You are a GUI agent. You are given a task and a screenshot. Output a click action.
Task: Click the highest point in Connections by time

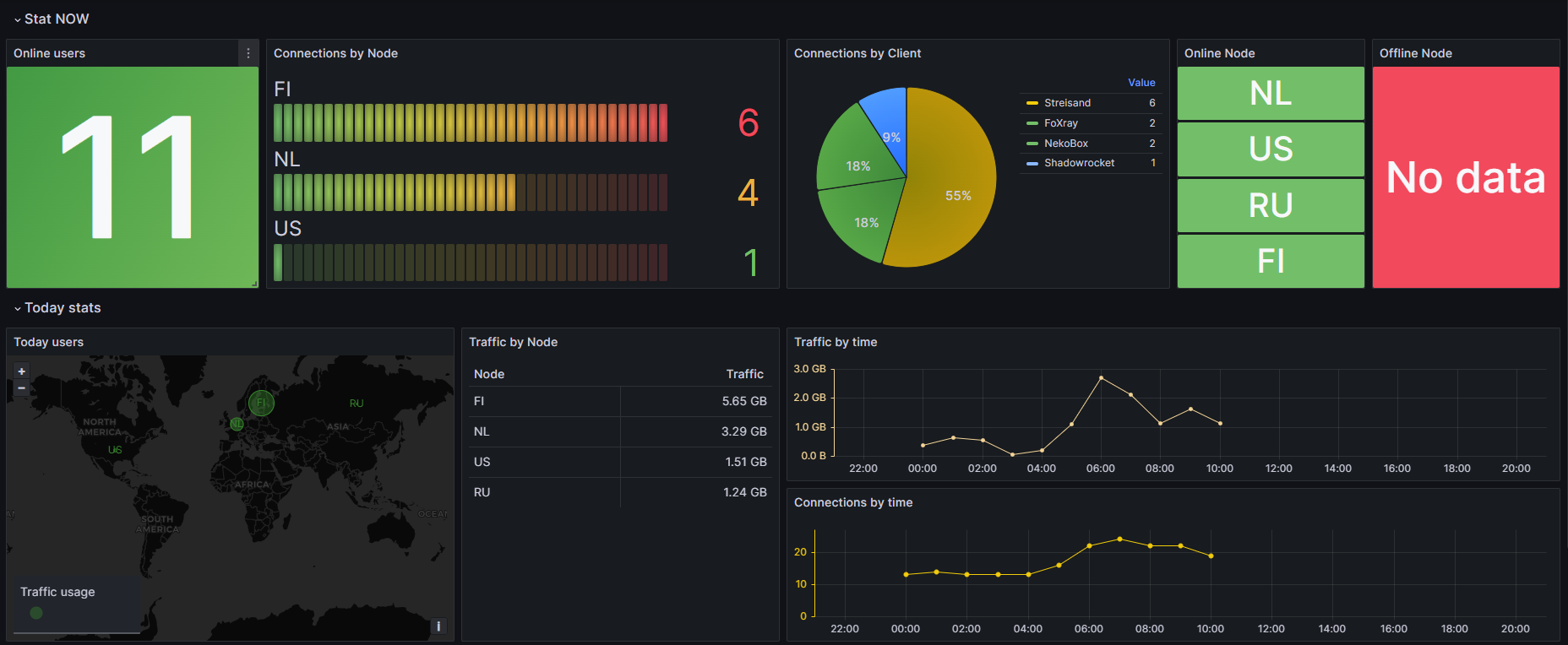tap(1119, 539)
